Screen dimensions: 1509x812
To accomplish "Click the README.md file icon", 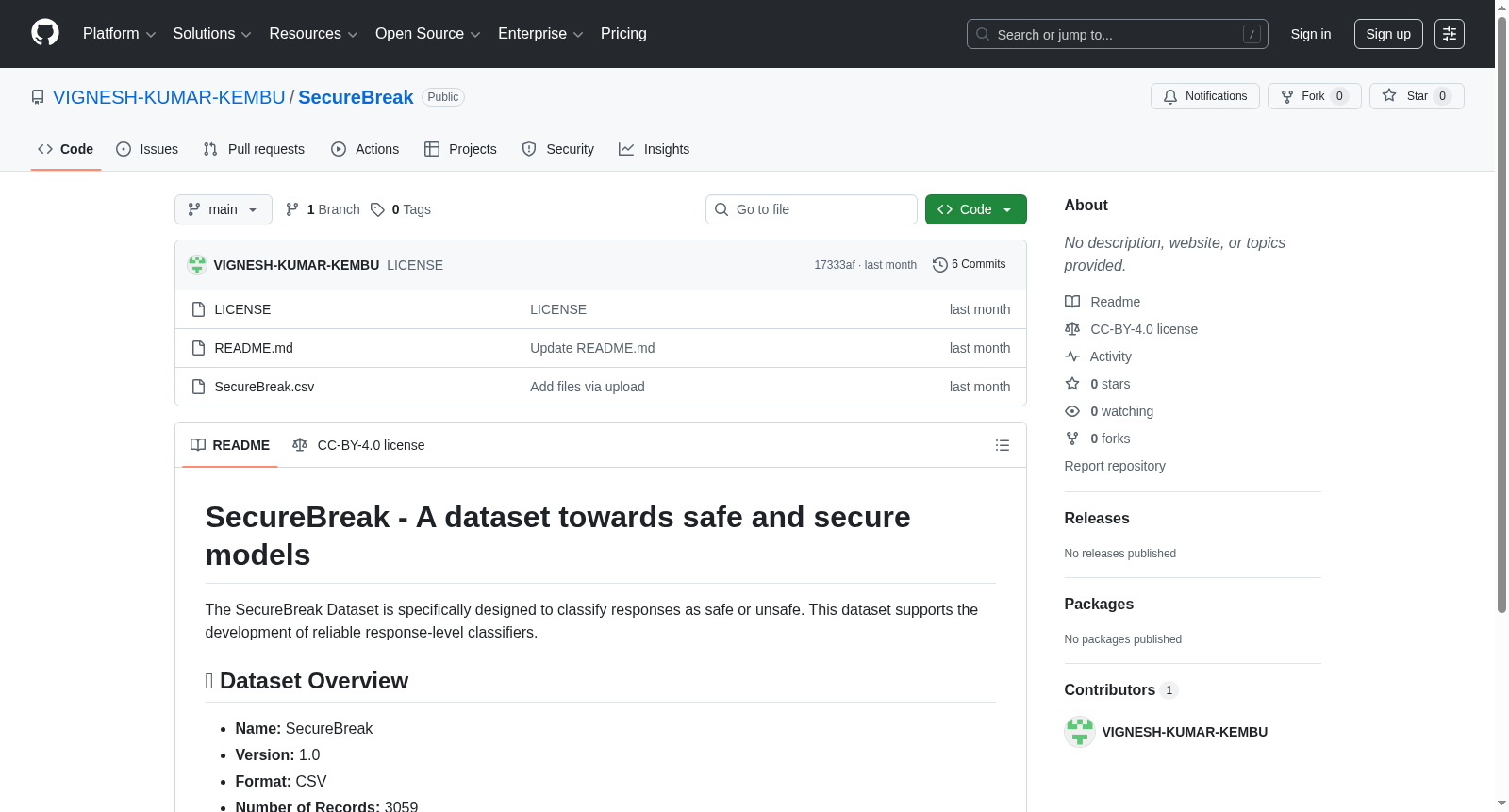I will pyautogui.click(x=198, y=348).
